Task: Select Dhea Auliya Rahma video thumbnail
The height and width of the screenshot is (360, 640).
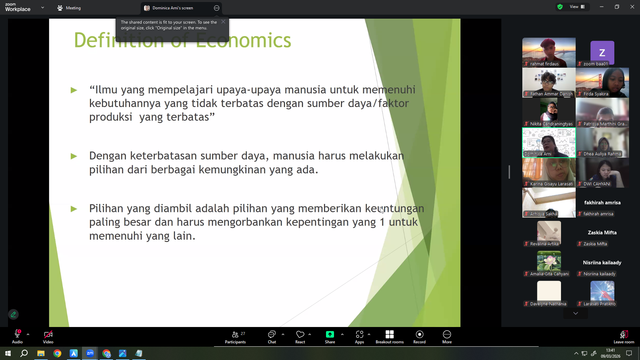Action: coord(602,142)
